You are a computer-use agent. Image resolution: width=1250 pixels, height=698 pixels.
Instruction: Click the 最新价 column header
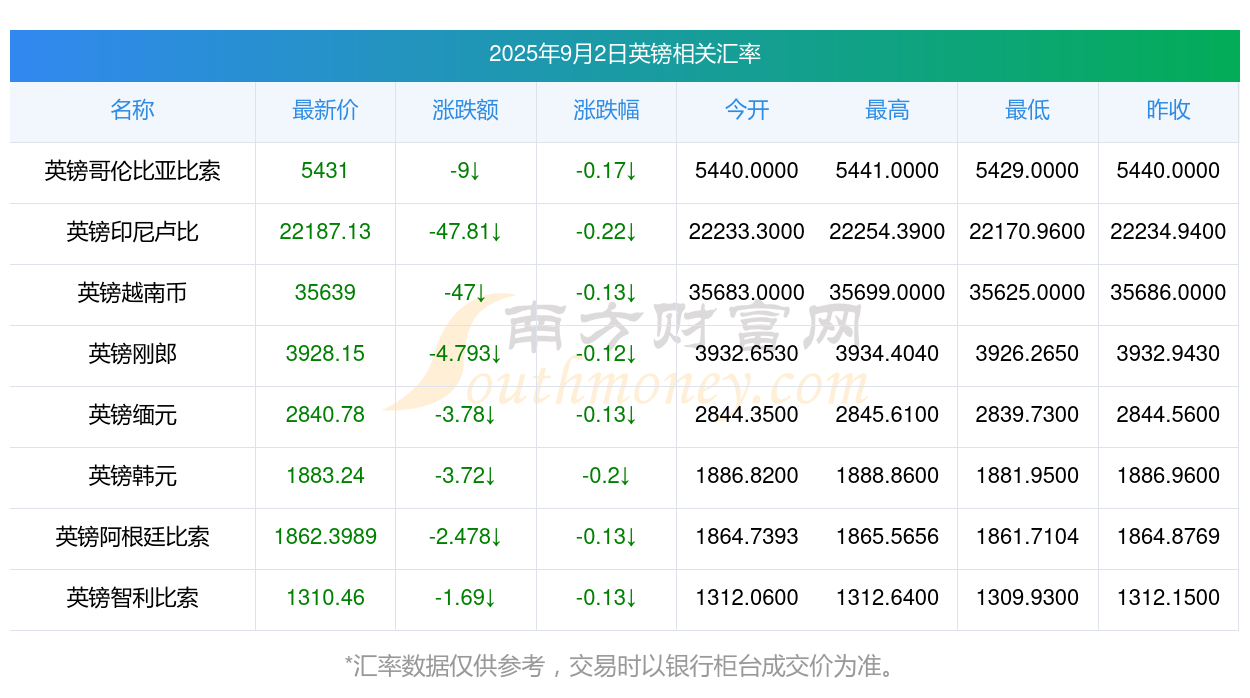click(x=325, y=110)
